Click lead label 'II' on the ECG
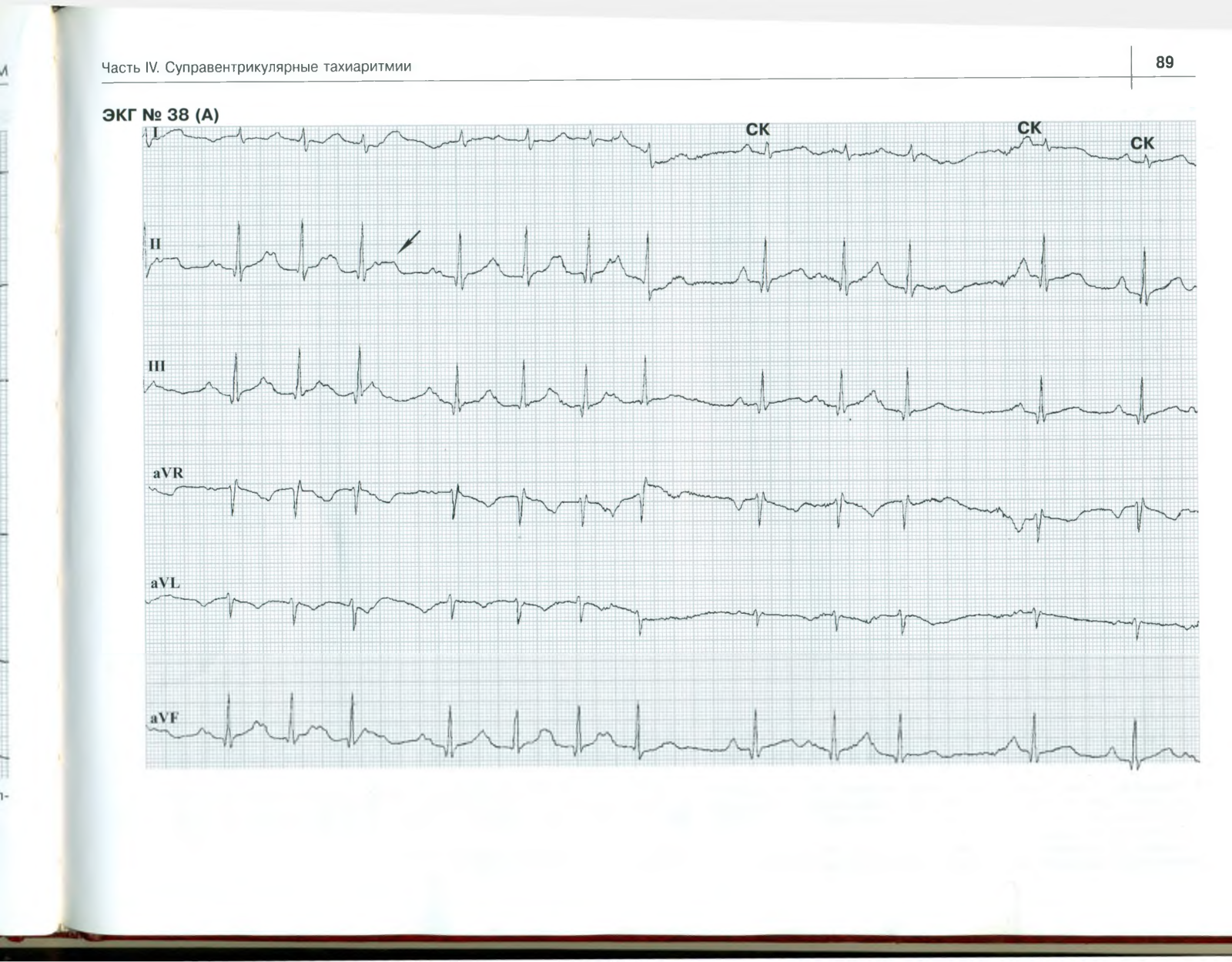Screen dimensions: 1232x962 click(x=156, y=244)
